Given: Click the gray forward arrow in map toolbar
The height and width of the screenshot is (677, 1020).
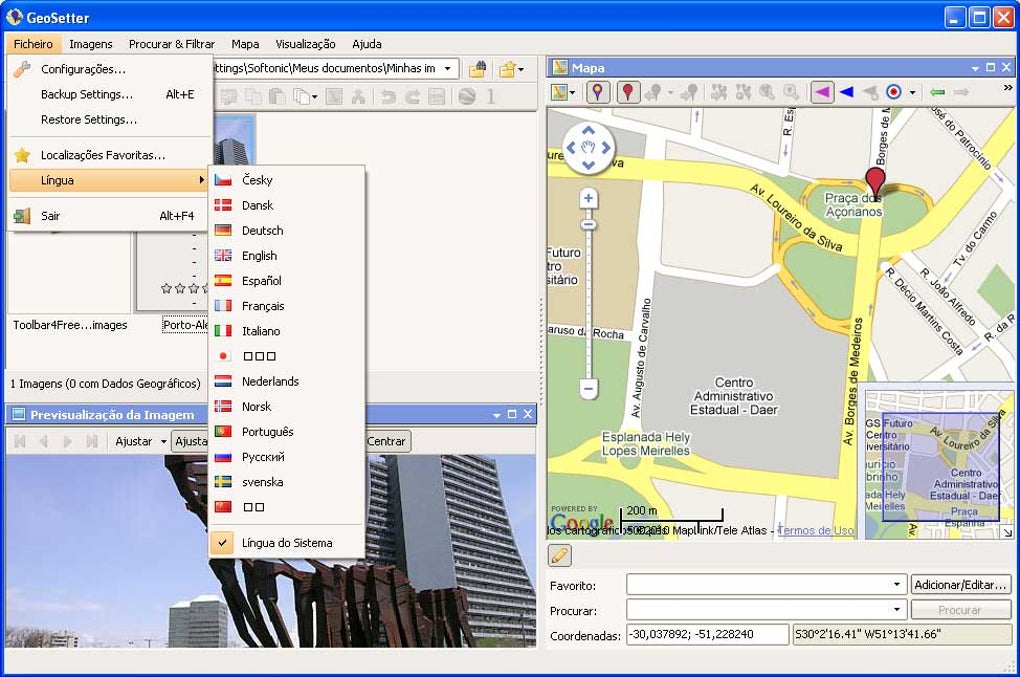Looking at the screenshot, I should click(x=961, y=92).
